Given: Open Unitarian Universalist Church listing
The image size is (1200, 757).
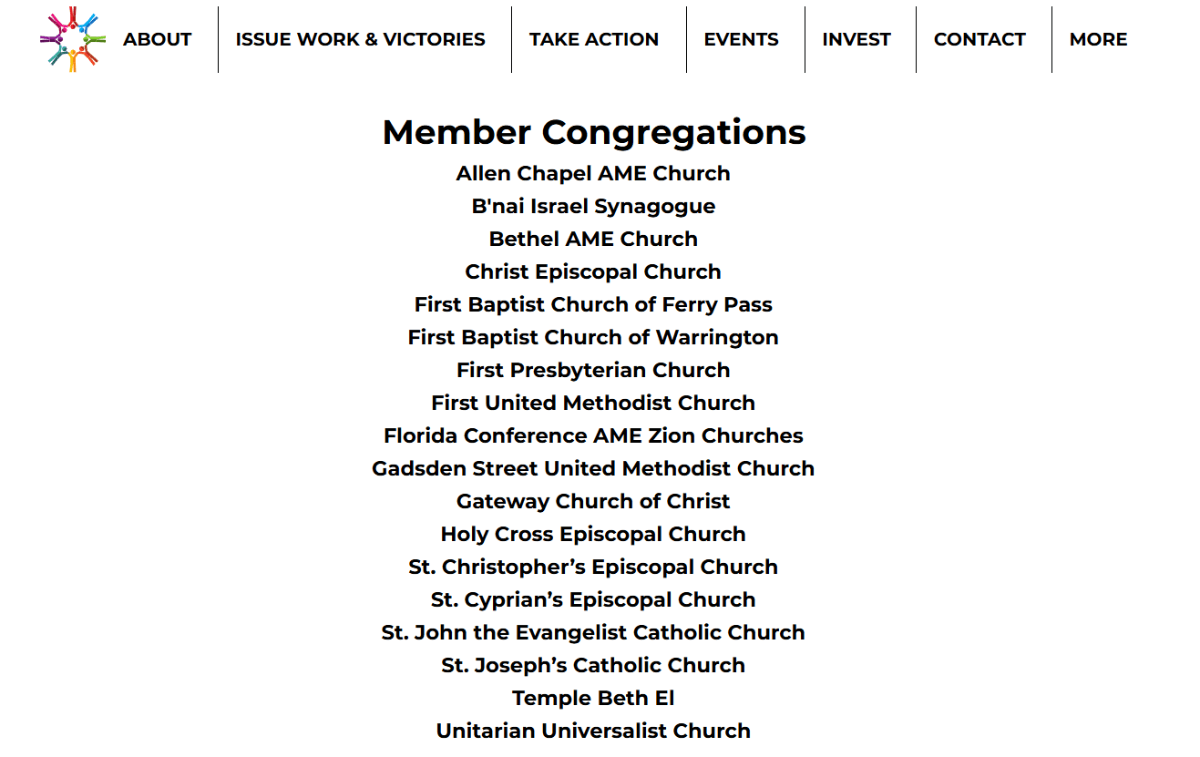Looking at the screenshot, I should pos(593,731).
